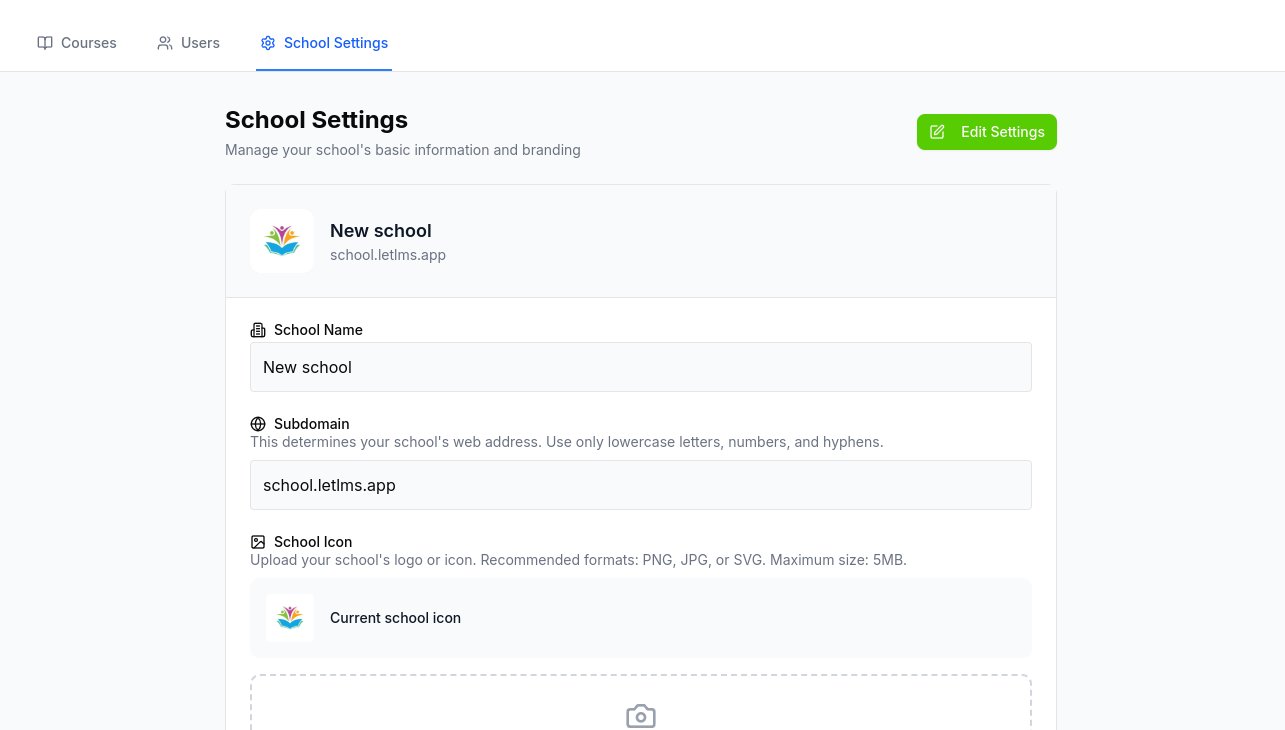This screenshot has width=1285, height=730.
Task: Click the School Settings gear icon
Action: click(x=267, y=43)
